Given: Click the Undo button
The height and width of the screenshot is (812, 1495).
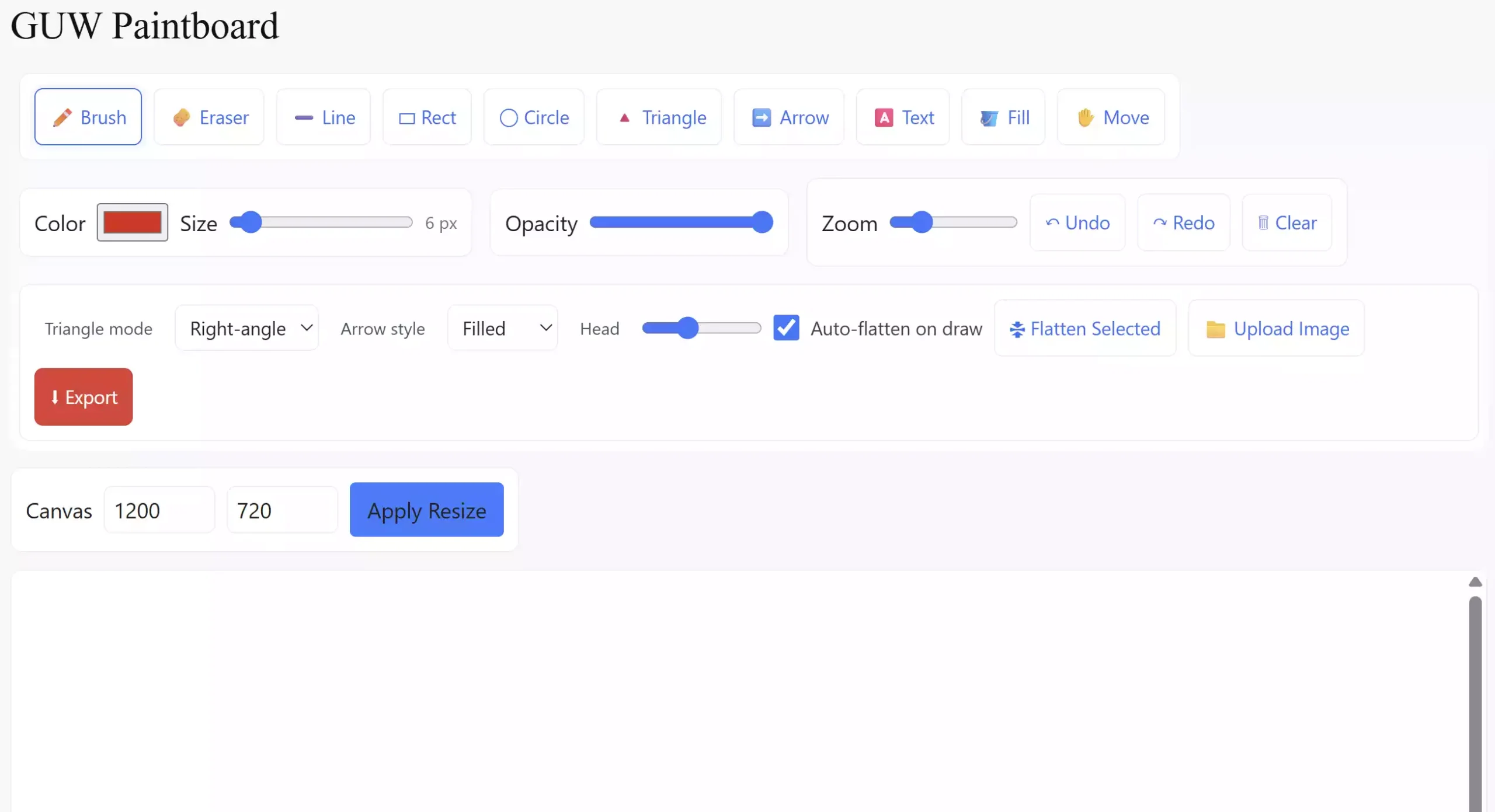Looking at the screenshot, I should 1077,222.
